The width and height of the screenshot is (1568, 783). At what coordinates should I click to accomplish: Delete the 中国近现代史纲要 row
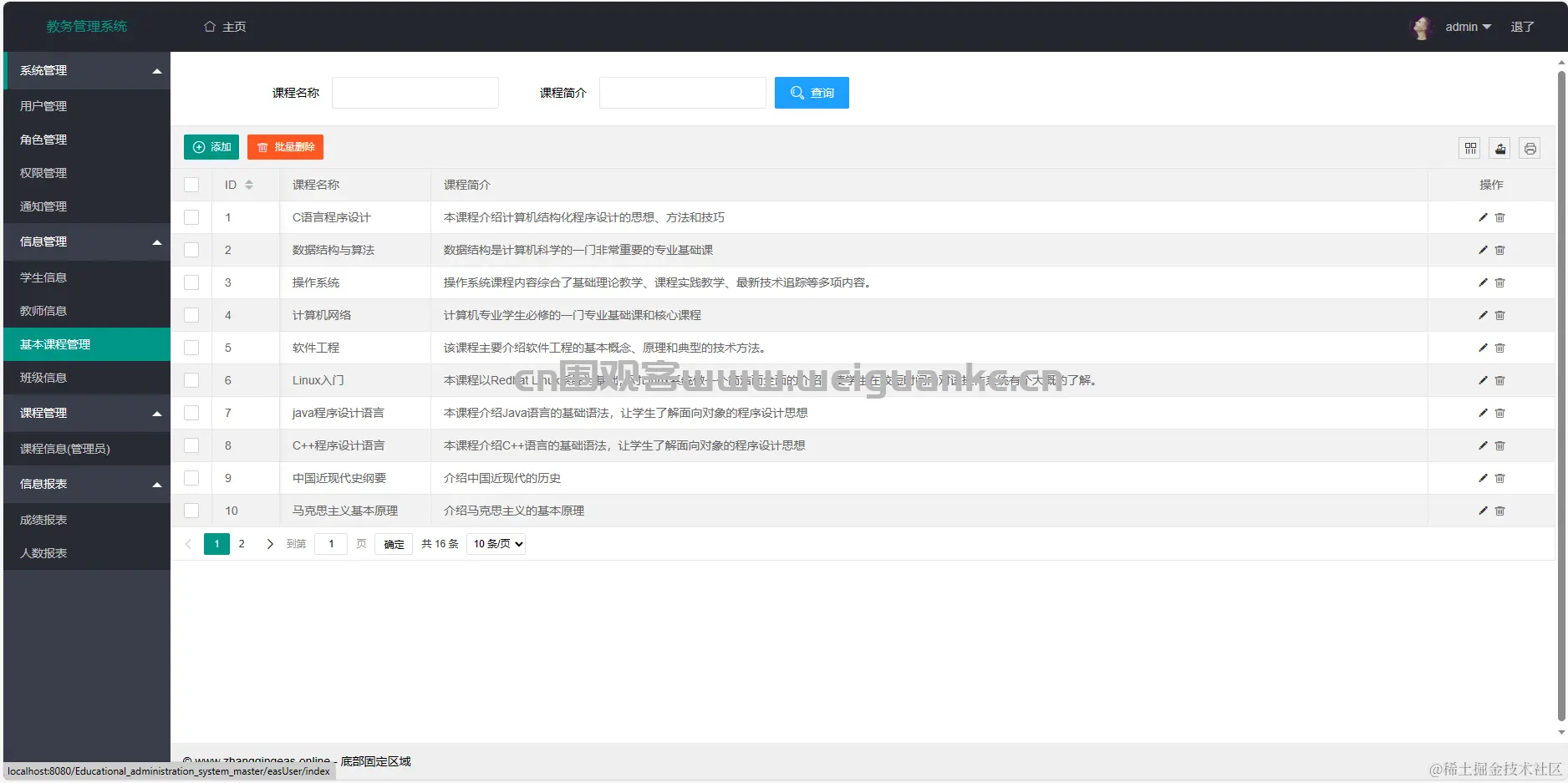point(1500,478)
